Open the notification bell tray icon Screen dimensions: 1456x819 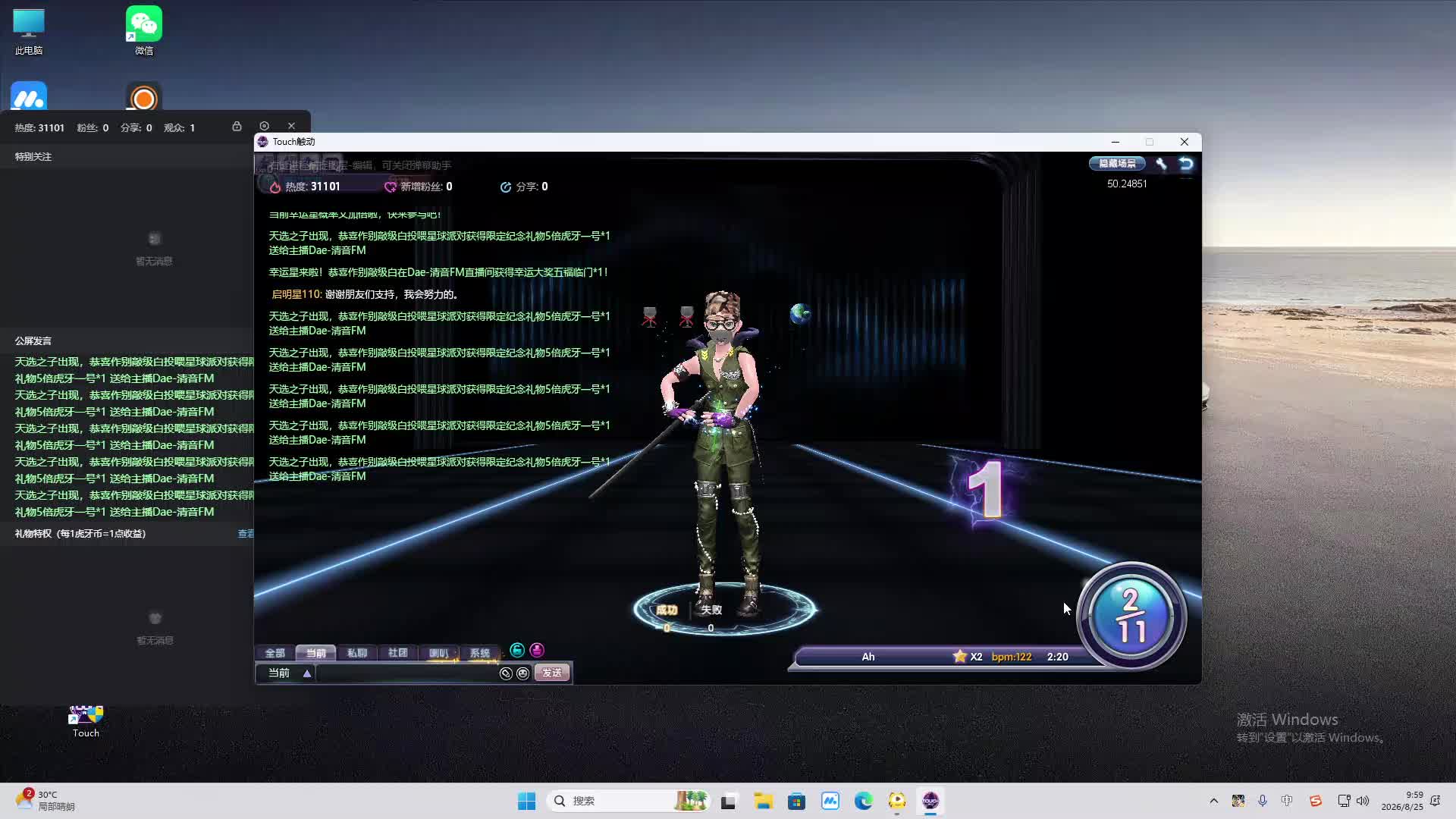[1435, 801]
